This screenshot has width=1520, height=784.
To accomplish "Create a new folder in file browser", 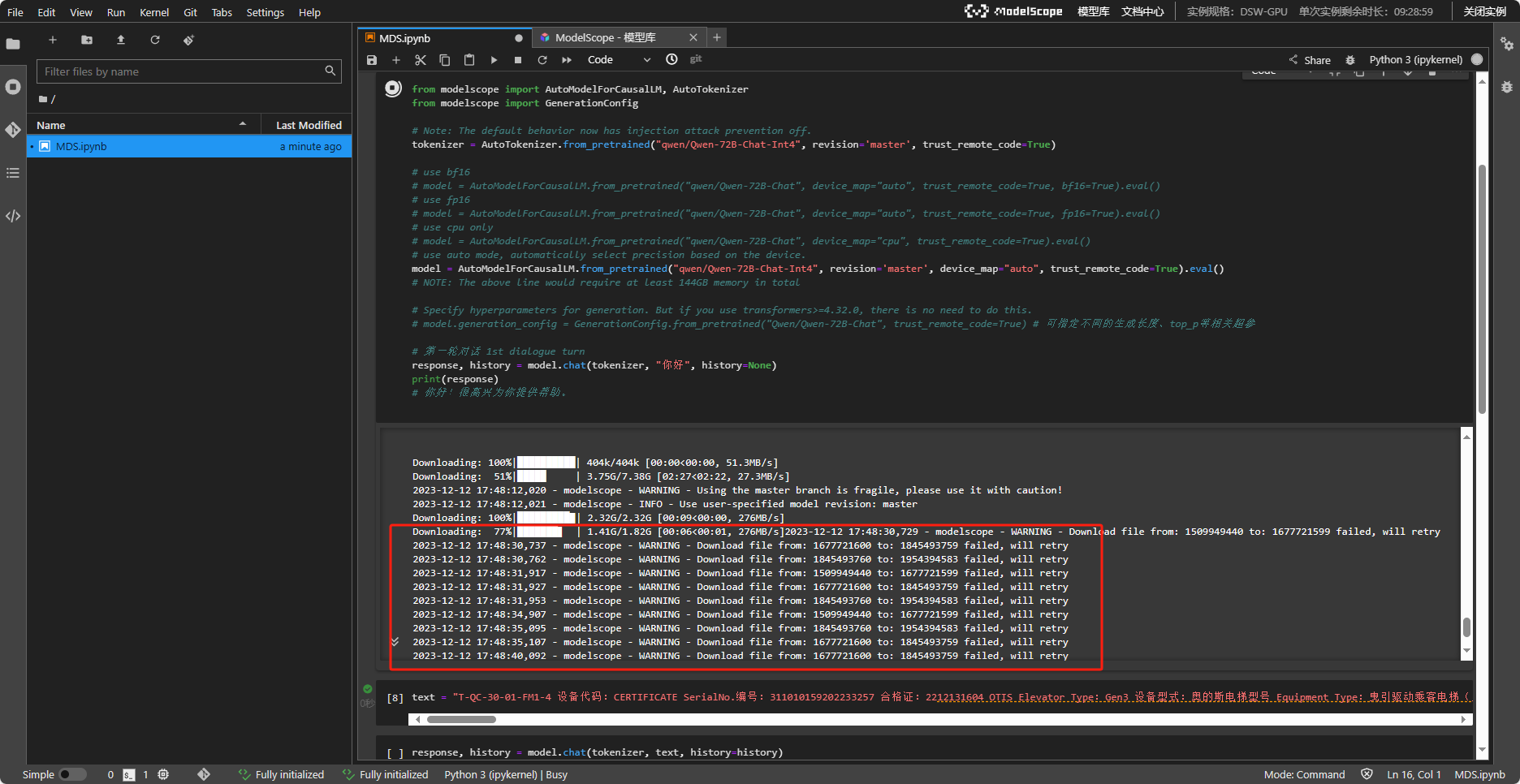I will pos(87,40).
